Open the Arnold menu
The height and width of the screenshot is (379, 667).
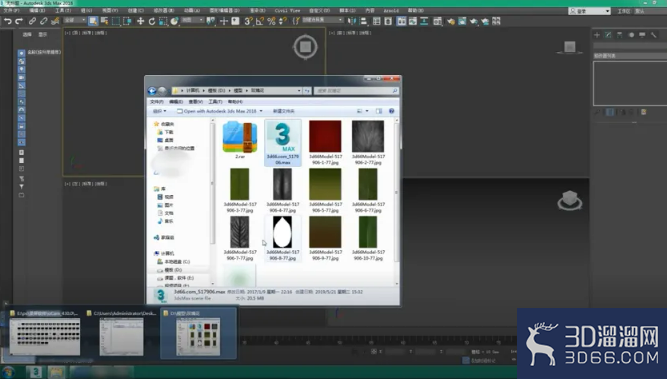(391, 11)
